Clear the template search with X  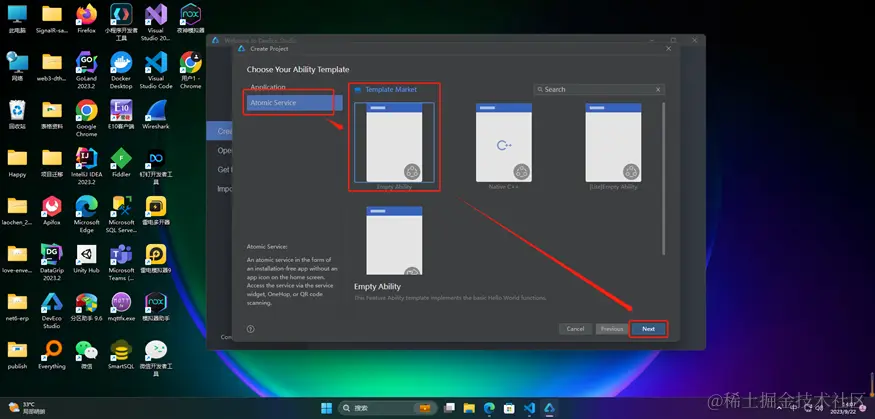(x=658, y=89)
